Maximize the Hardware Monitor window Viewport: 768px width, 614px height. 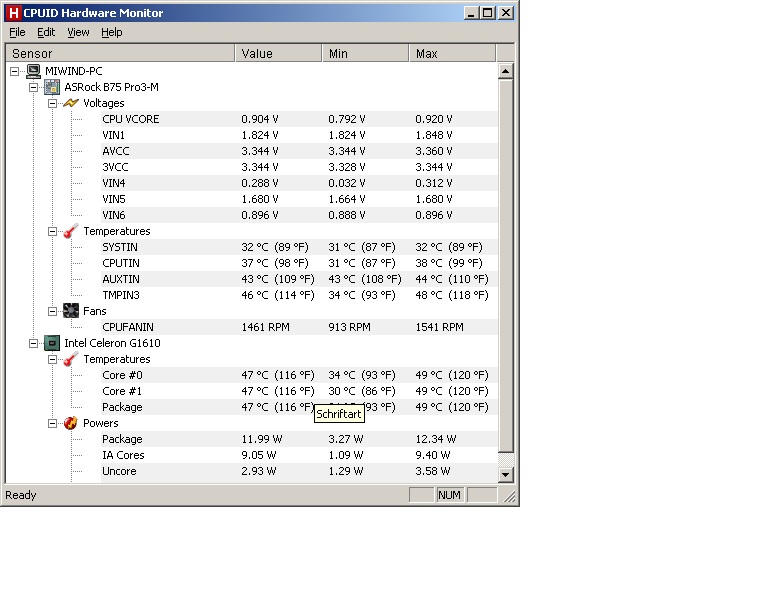click(x=487, y=13)
